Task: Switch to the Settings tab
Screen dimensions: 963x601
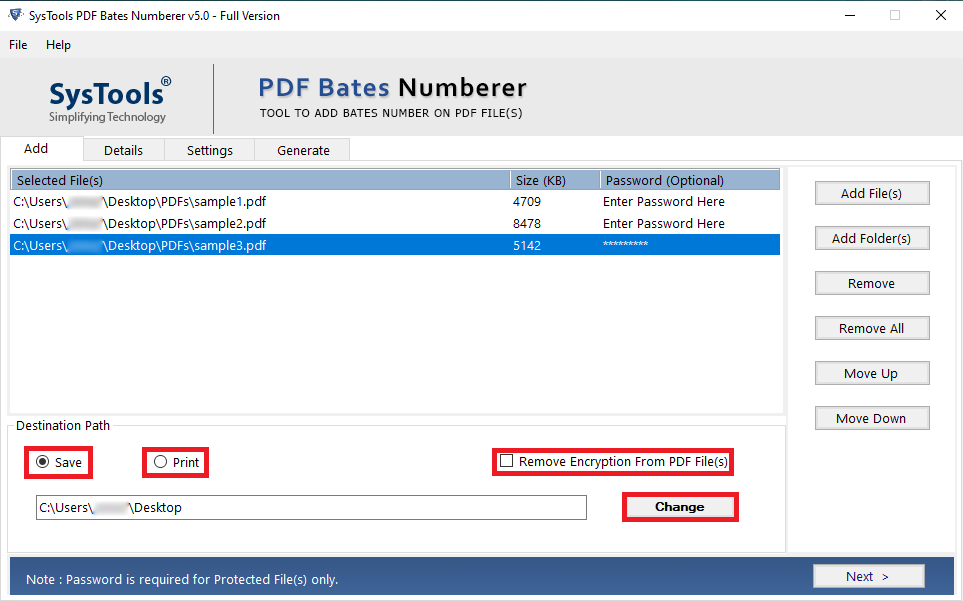Action: pos(209,150)
